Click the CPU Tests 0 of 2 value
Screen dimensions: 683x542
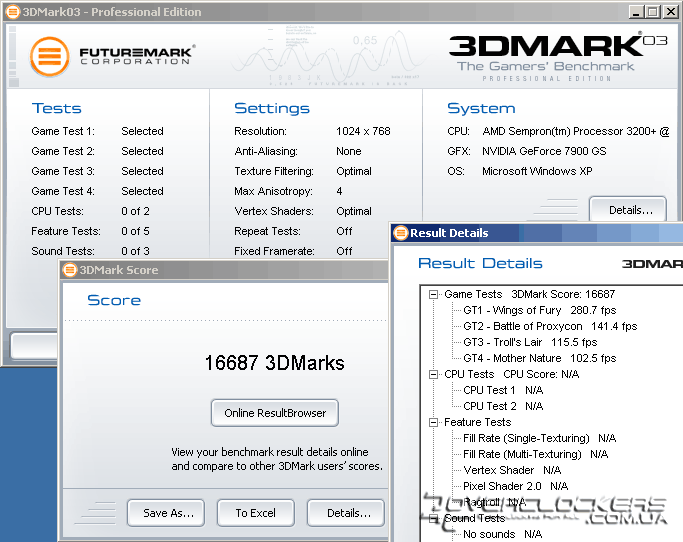pyautogui.click(x=135, y=211)
